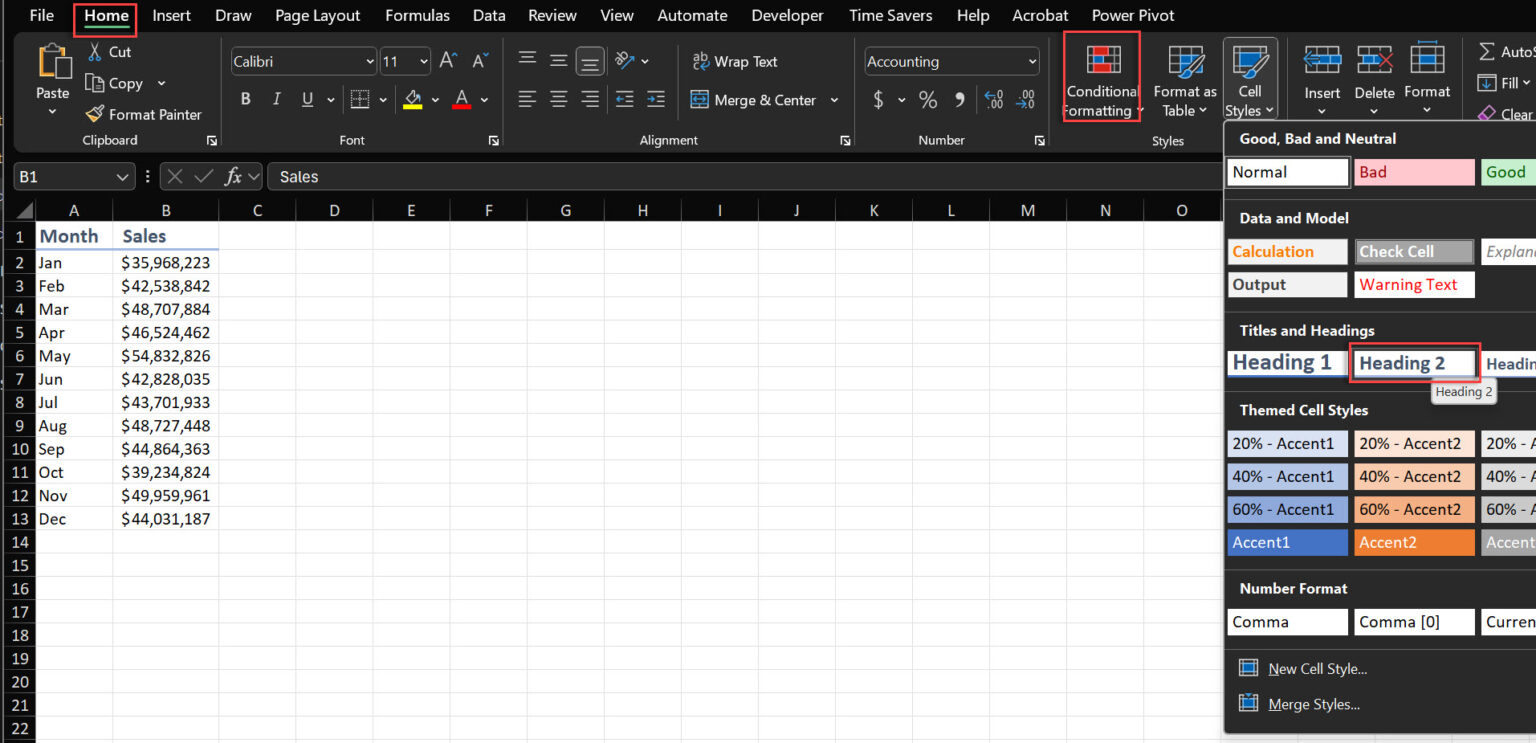
Task: Open the Data ribbon tab
Action: point(489,15)
